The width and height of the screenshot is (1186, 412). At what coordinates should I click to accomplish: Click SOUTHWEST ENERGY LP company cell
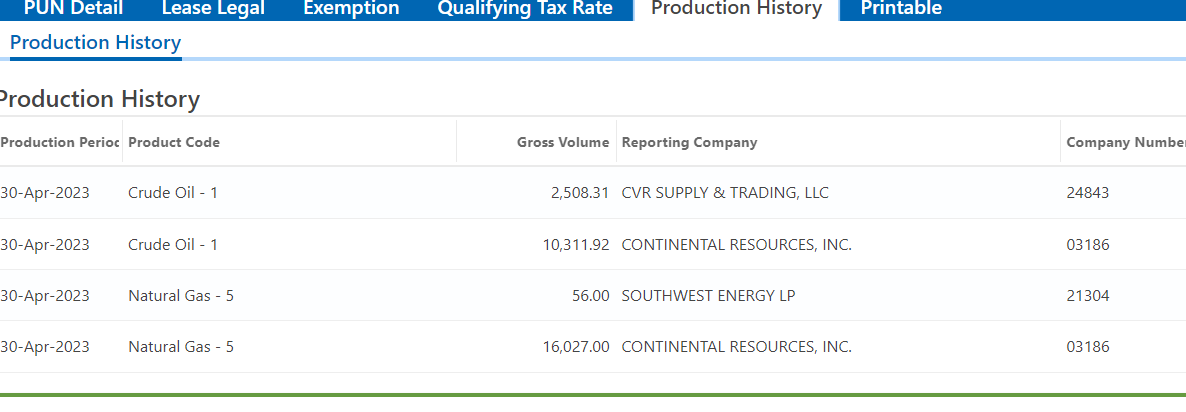(709, 296)
